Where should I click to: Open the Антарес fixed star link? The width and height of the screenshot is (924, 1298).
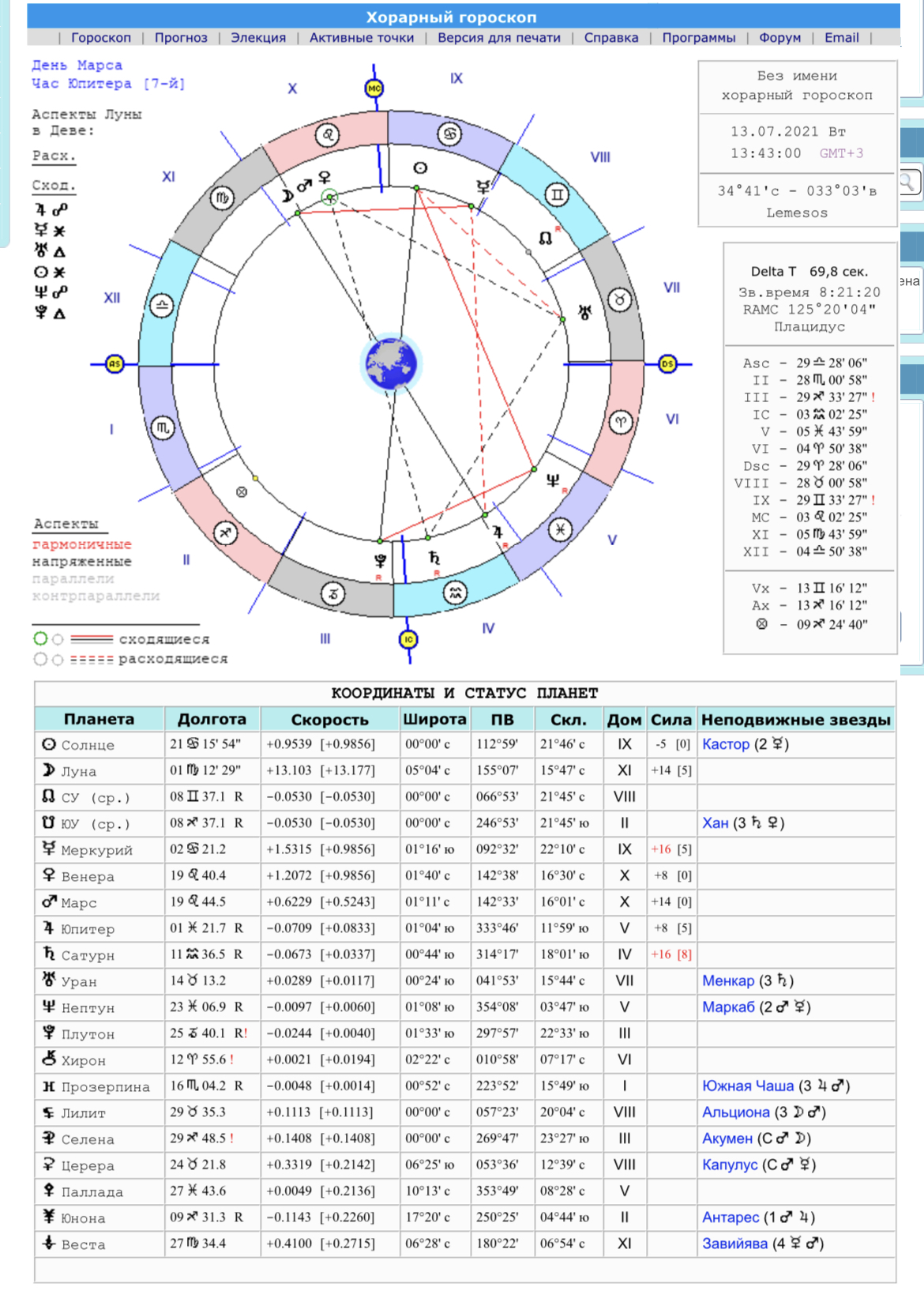731,1217
